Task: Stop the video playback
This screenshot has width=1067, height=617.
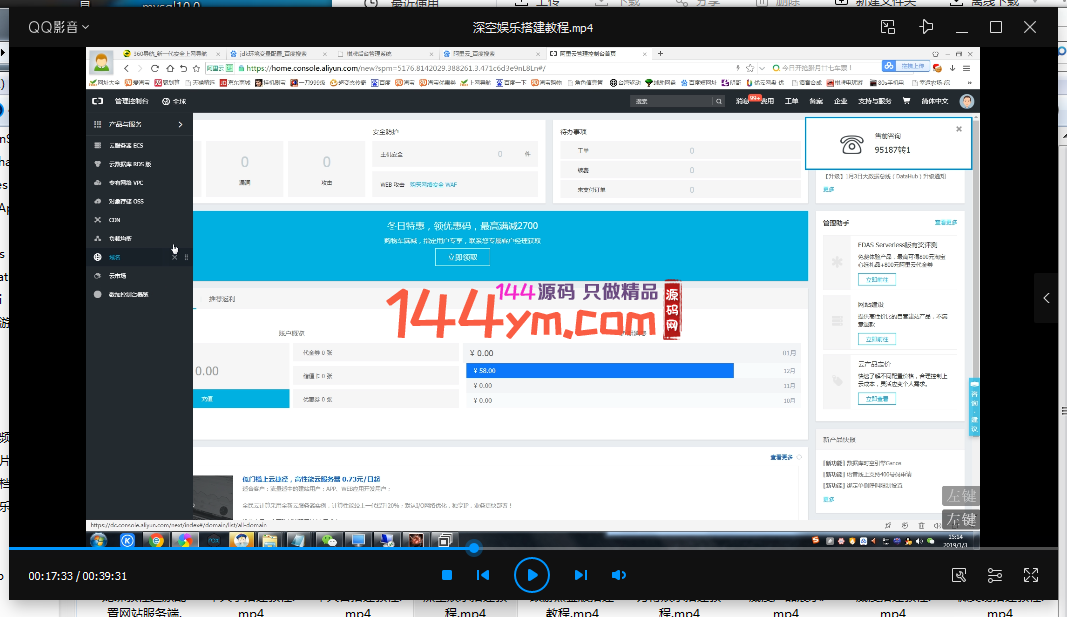Action: pos(448,575)
